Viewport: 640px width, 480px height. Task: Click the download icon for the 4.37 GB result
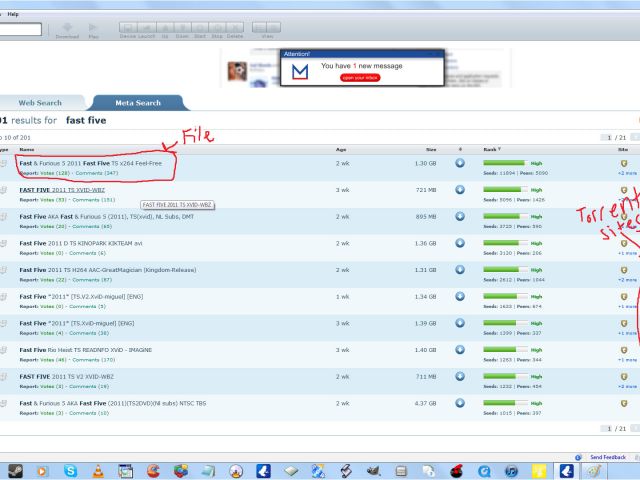click(460, 403)
